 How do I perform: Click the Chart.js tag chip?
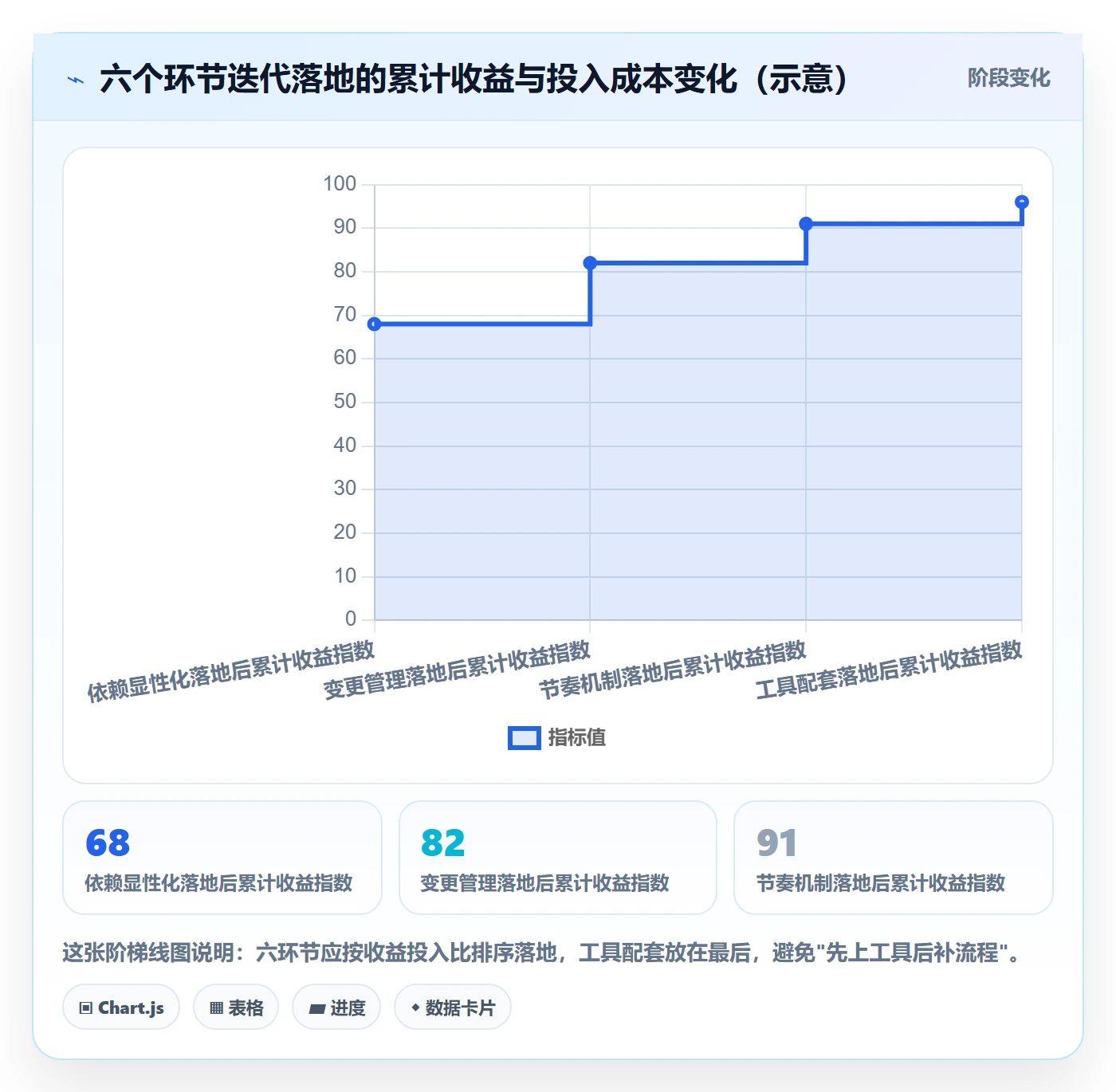tap(121, 1008)
